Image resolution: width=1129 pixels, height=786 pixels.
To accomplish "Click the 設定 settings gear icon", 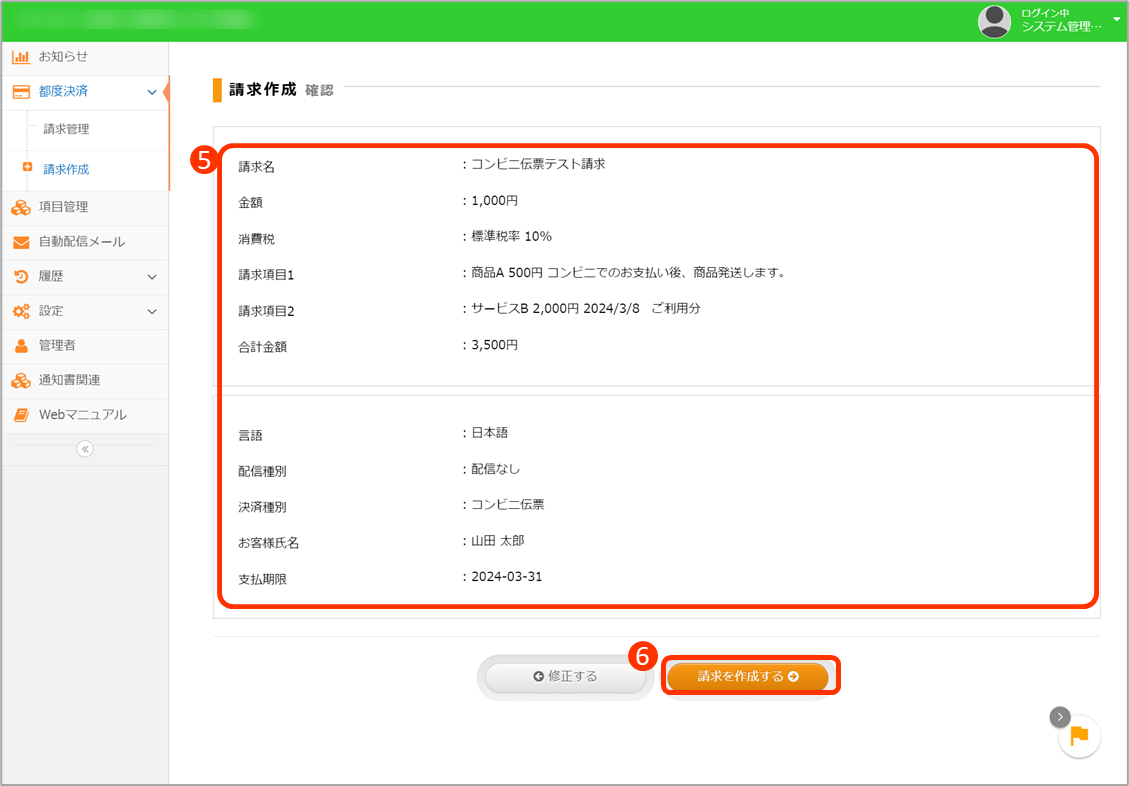I will pos(21,311).
